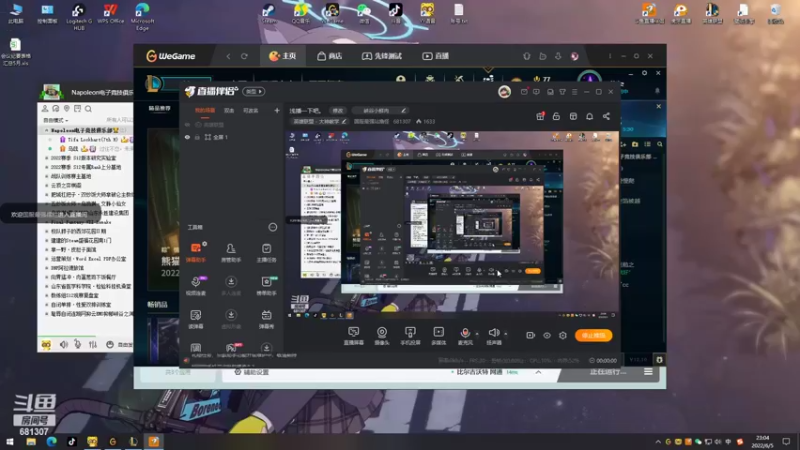Toggle the microphone icon in the chat window footer

78,344
